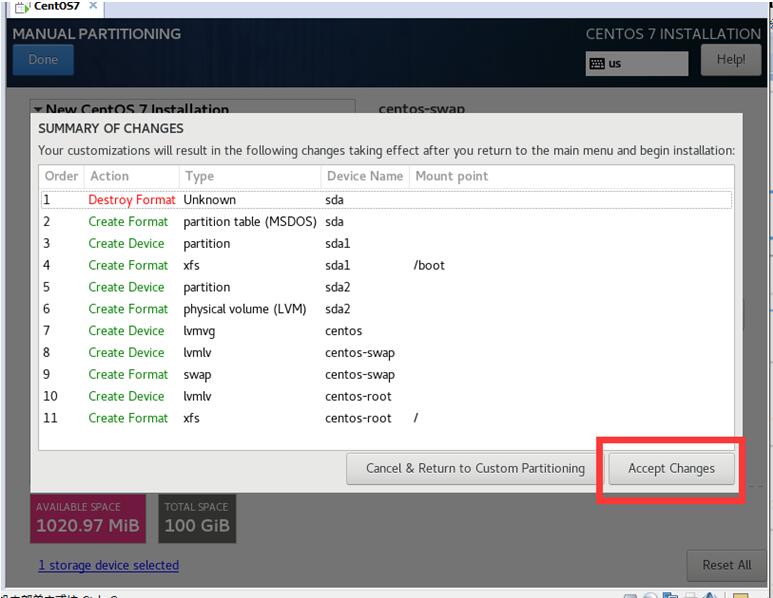Image resolution: width=773 pixels, height=598 pixels.
Task: Select the swap format centos-swap row
Action: [386, 375]
